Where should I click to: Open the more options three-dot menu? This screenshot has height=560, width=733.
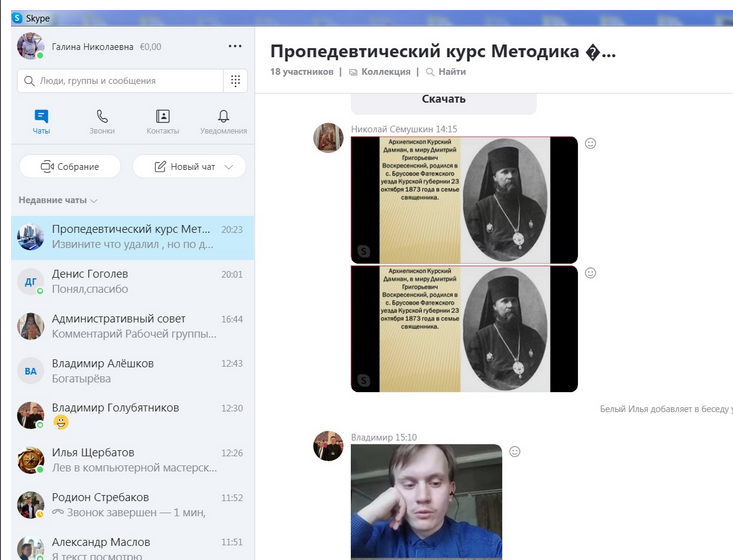pyautogui.click(x=235, y=46)
